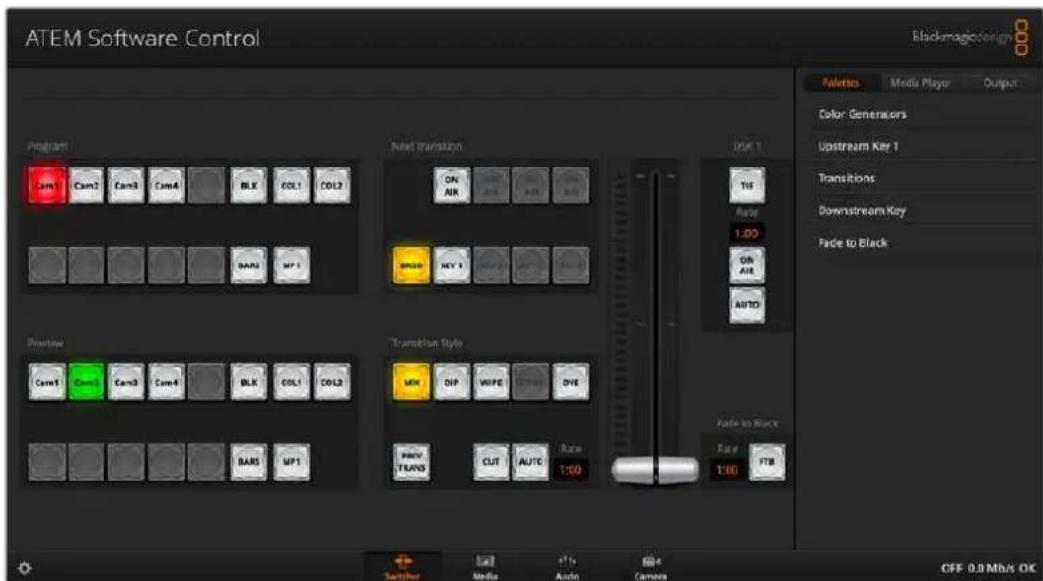Choose the DVE transition style
1043x581 pixels.
pyautogui.click(x=571, y=382)
